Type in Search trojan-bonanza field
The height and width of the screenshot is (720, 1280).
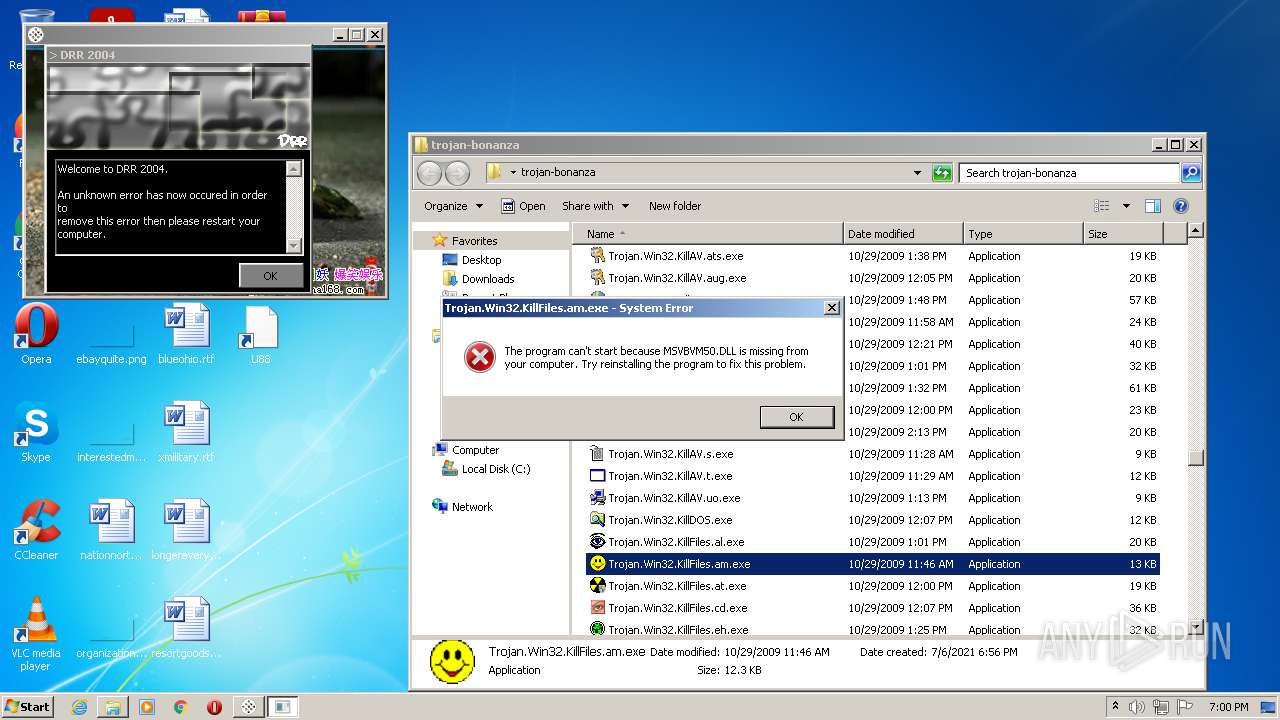(1069, 173)
